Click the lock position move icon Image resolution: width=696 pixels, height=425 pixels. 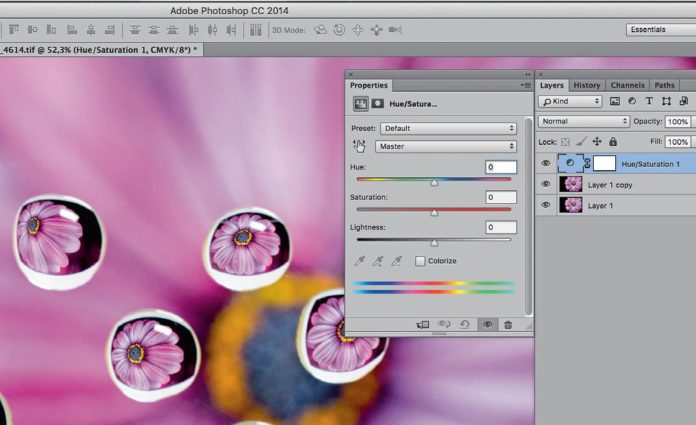[x=597, y=142]
